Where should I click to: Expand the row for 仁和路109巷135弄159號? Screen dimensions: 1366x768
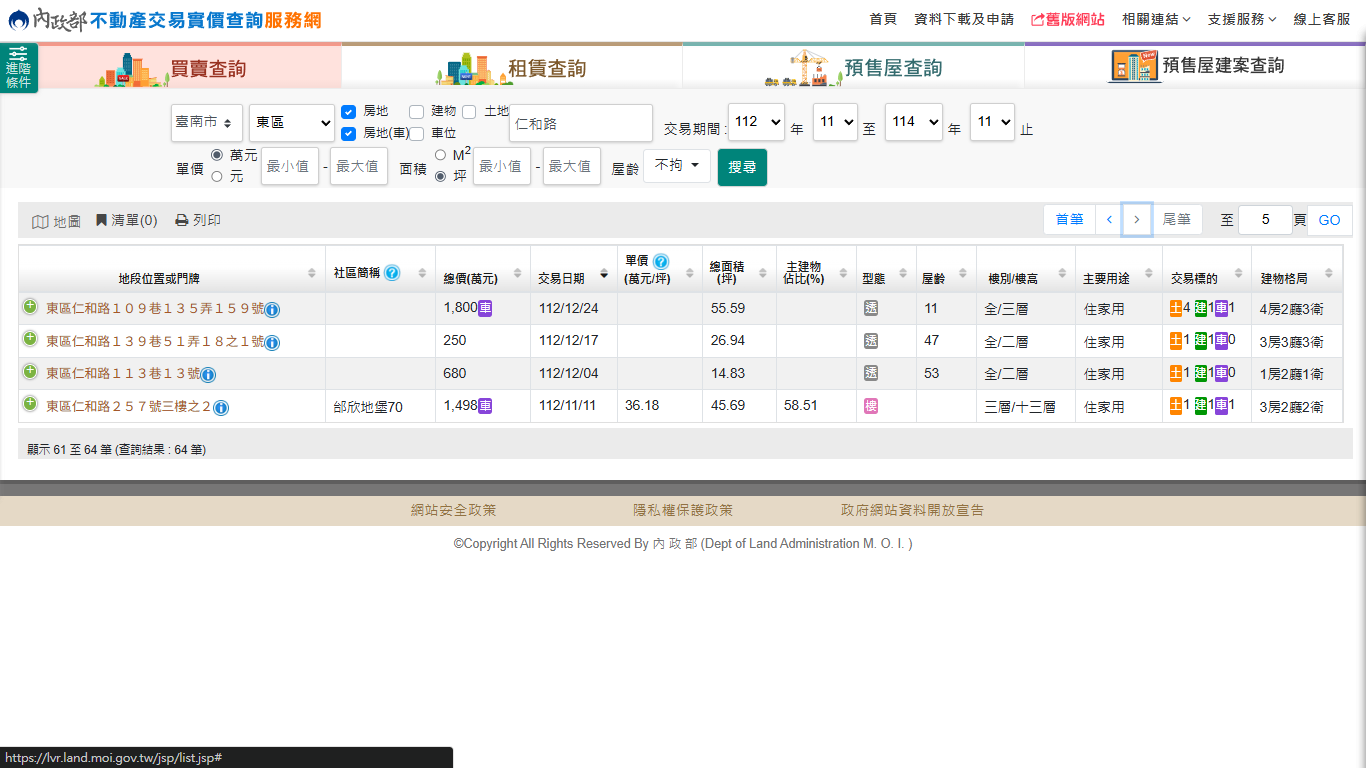coord(30,307)
